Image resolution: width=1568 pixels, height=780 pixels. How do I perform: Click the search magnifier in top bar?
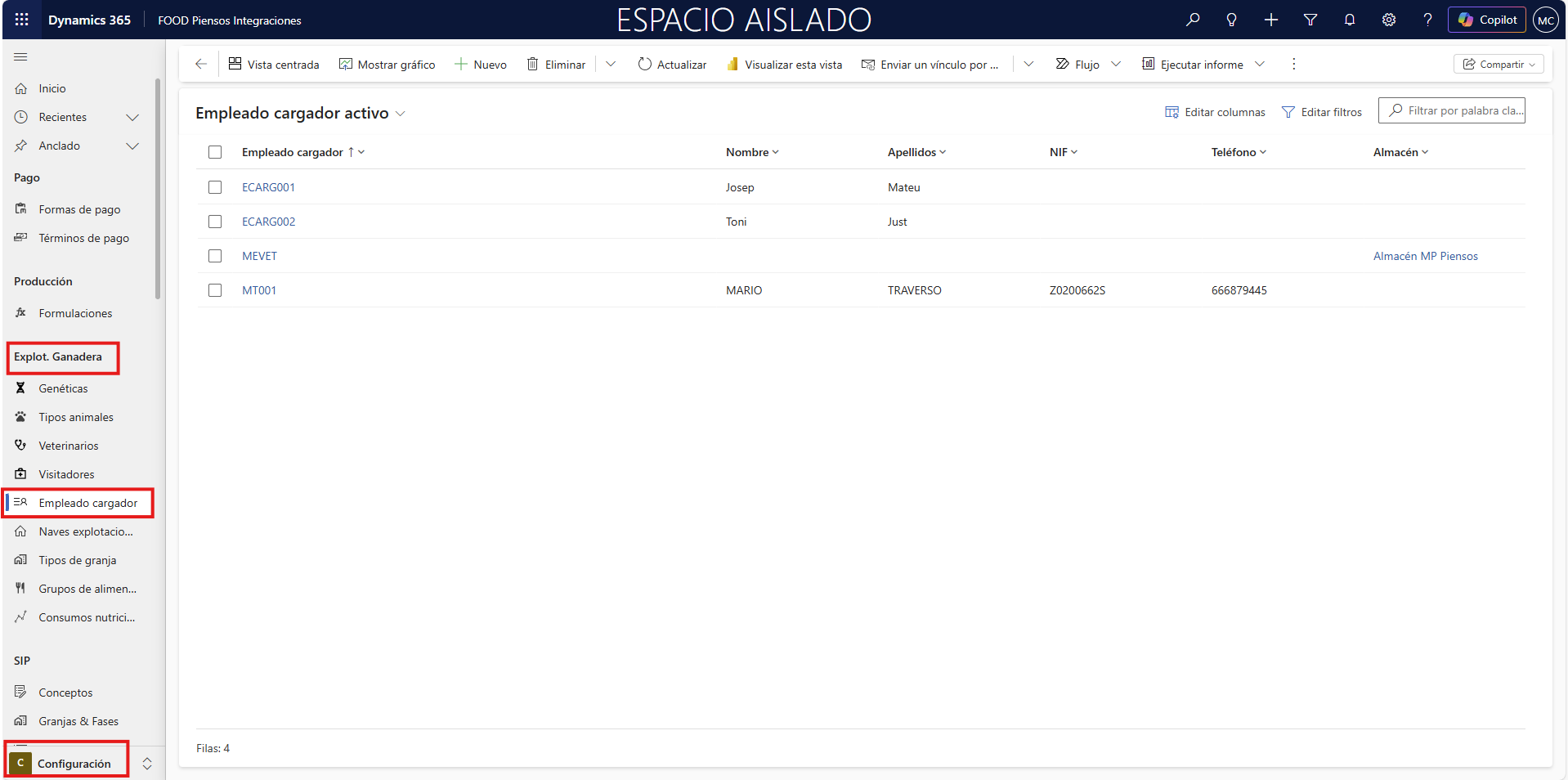(1193, 20)
